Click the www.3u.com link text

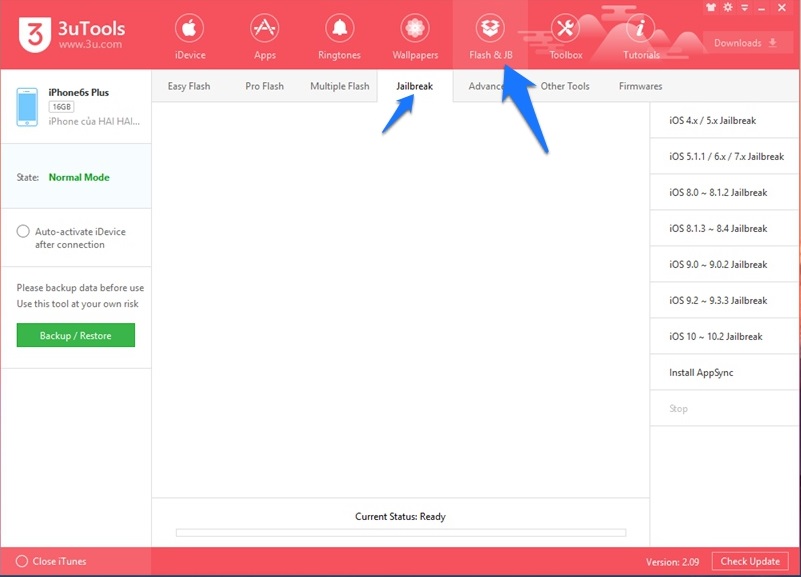90,44
